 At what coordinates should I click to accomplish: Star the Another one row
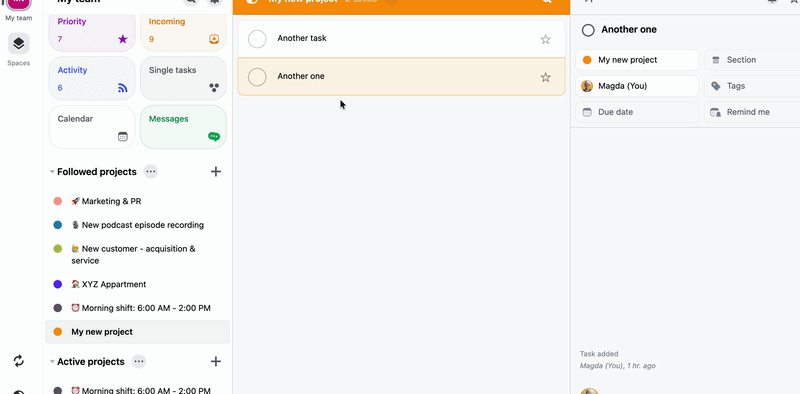[x=545, y=77]
